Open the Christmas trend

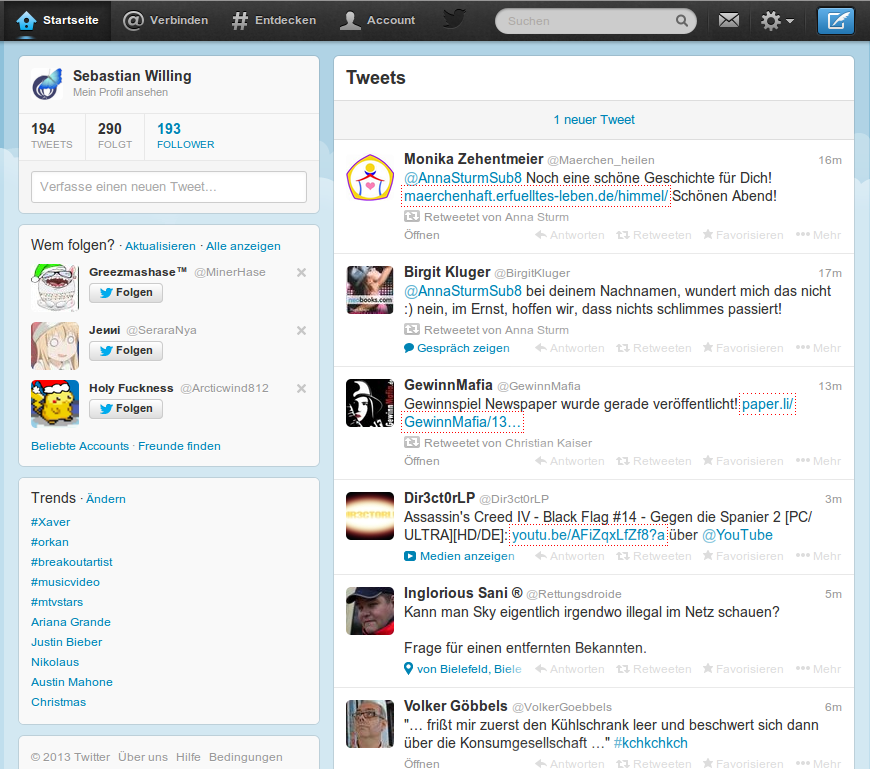(x=58, y=702)
